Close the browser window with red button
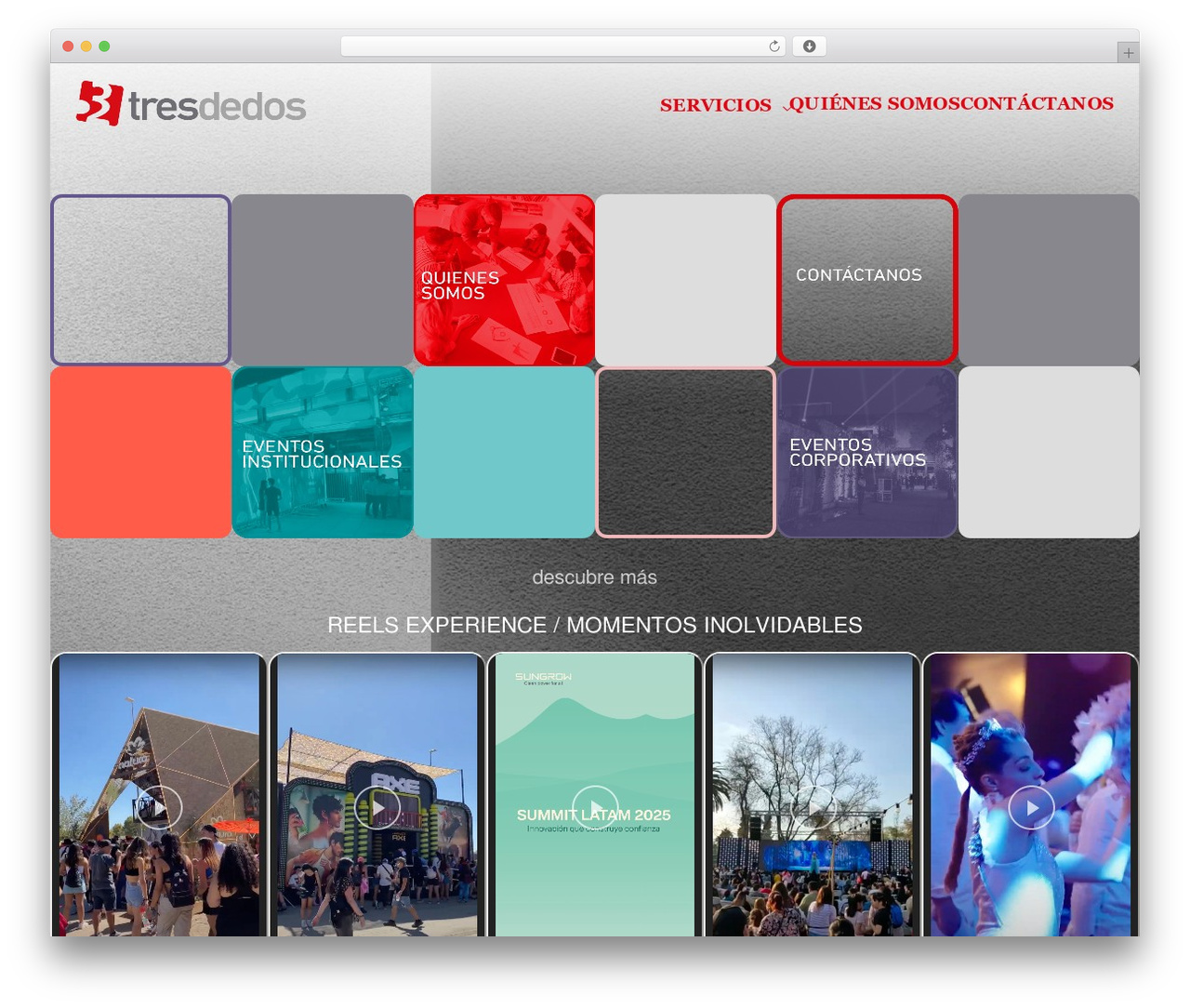 pos(68,46)
